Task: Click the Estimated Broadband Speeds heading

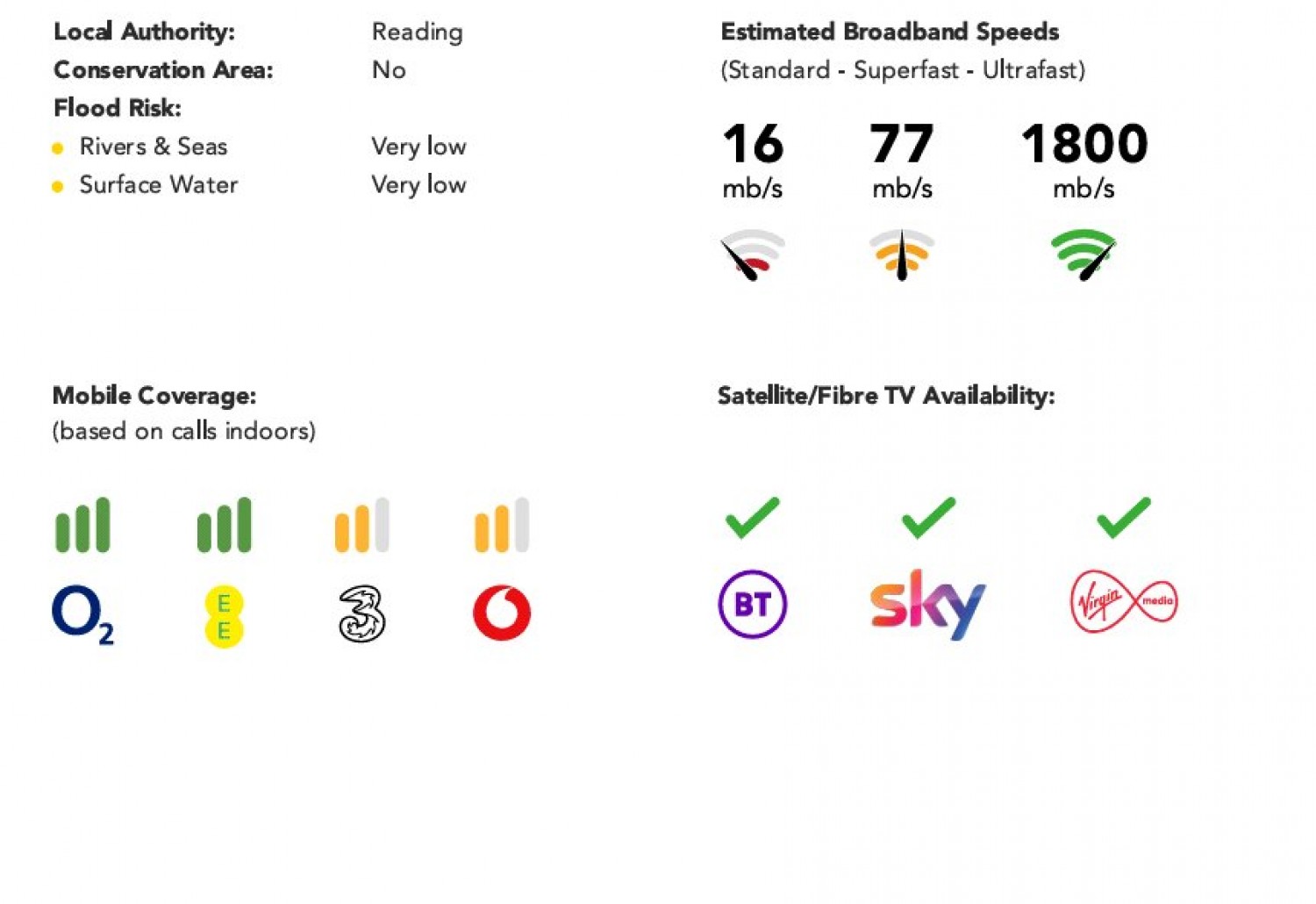Action: 890,32
